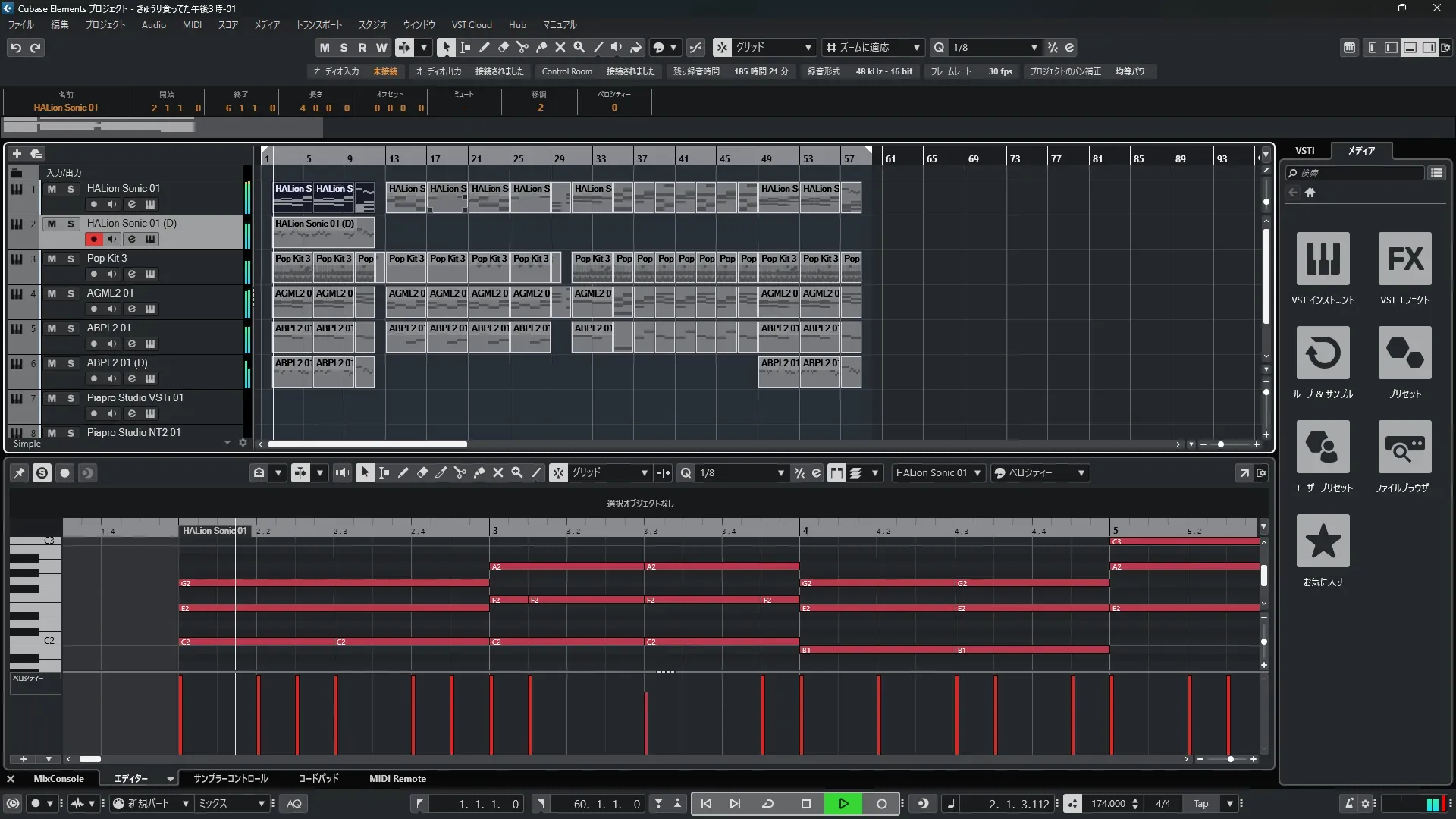
Task: Click the Add Track plus icon
Action: [17, 154]
